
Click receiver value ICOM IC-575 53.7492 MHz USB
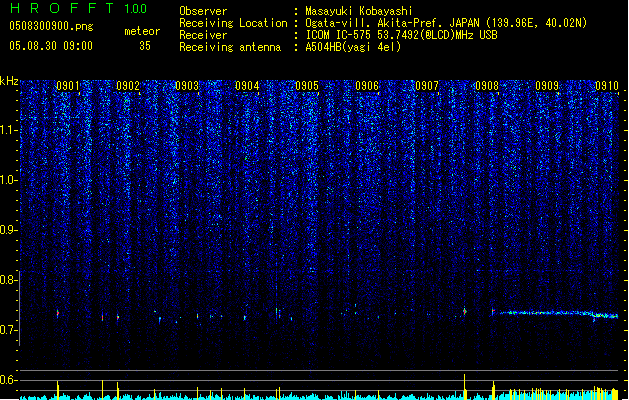point(402,35)
